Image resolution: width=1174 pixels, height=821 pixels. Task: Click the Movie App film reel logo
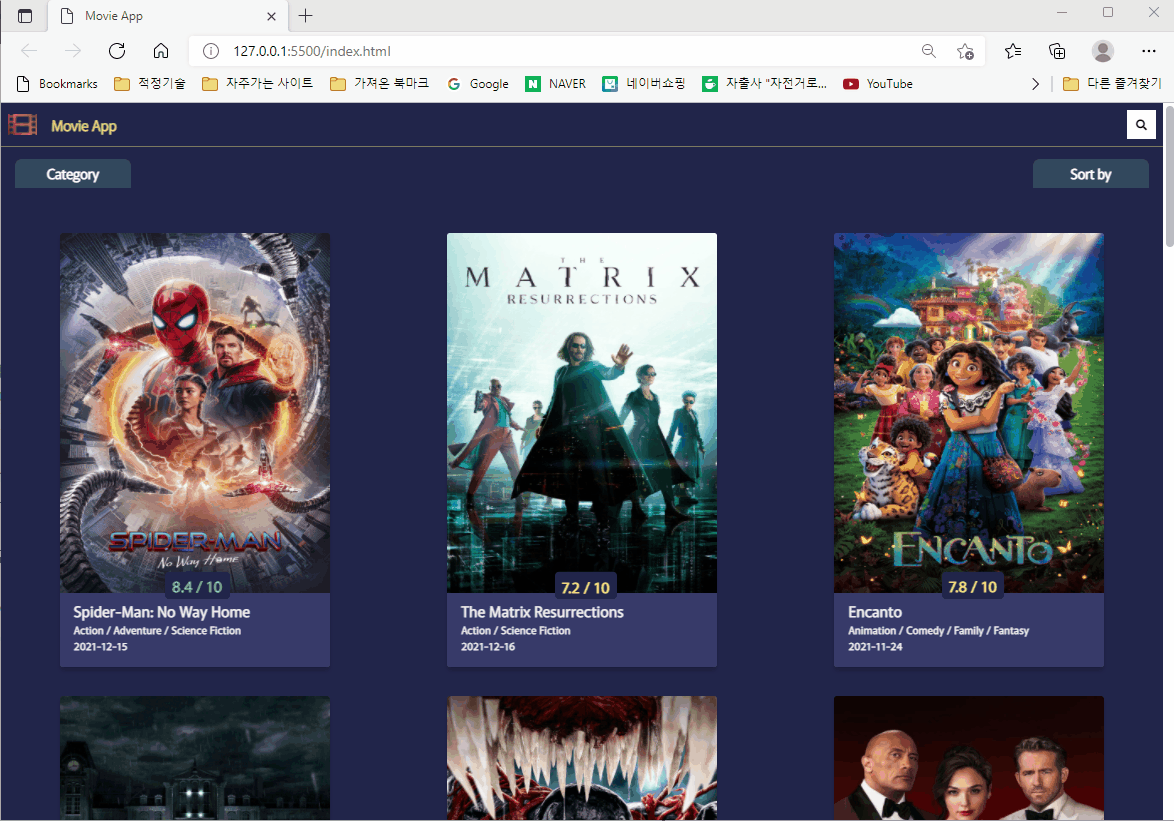click(x=22, y=125)
